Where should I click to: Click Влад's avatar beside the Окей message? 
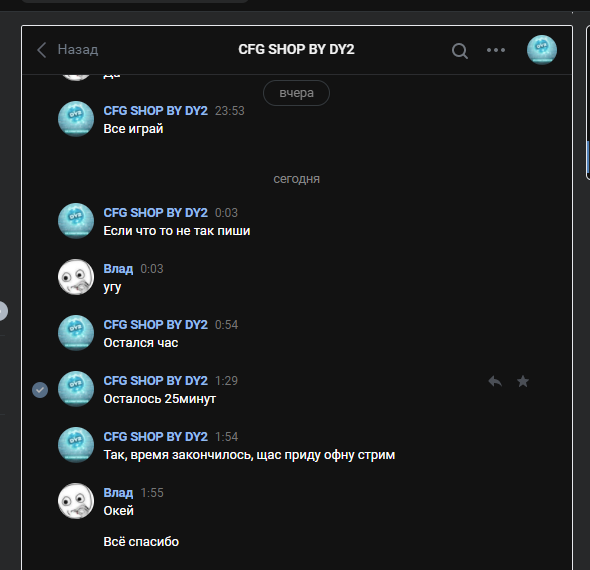76,501
